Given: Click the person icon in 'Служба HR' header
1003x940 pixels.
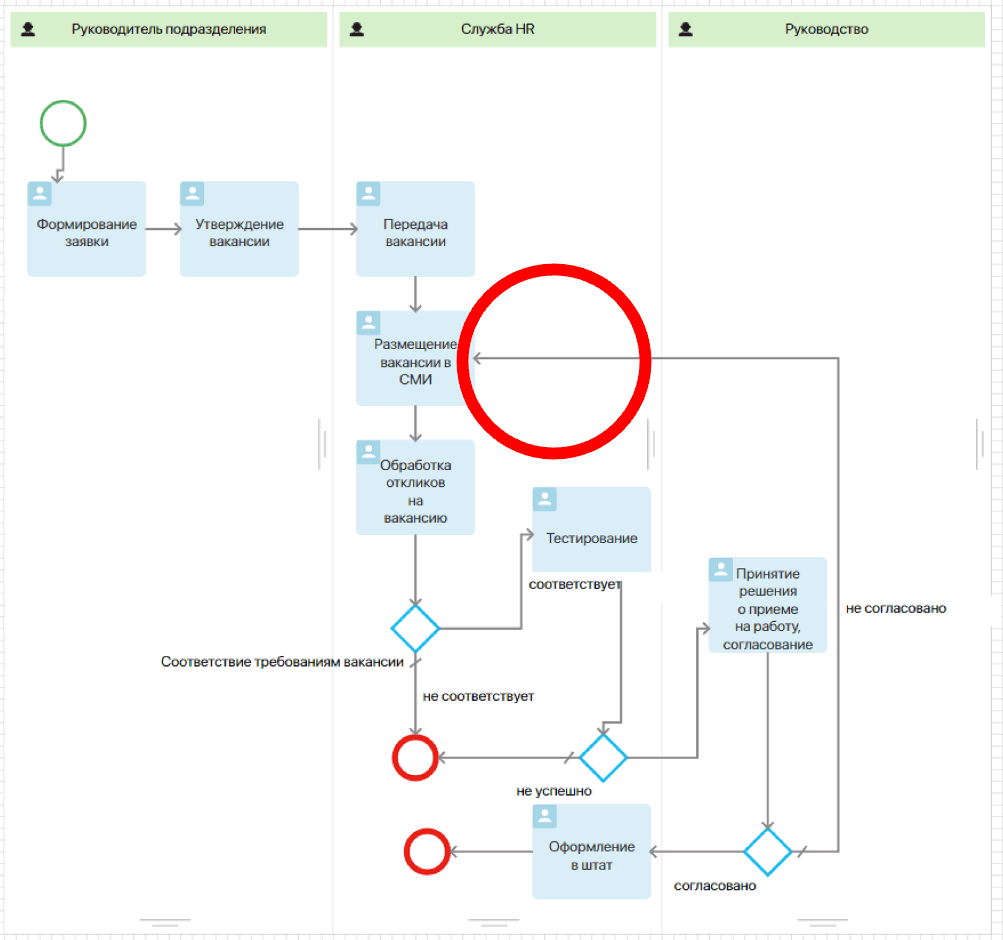Looking at the screenshot, I should [357, 30].
